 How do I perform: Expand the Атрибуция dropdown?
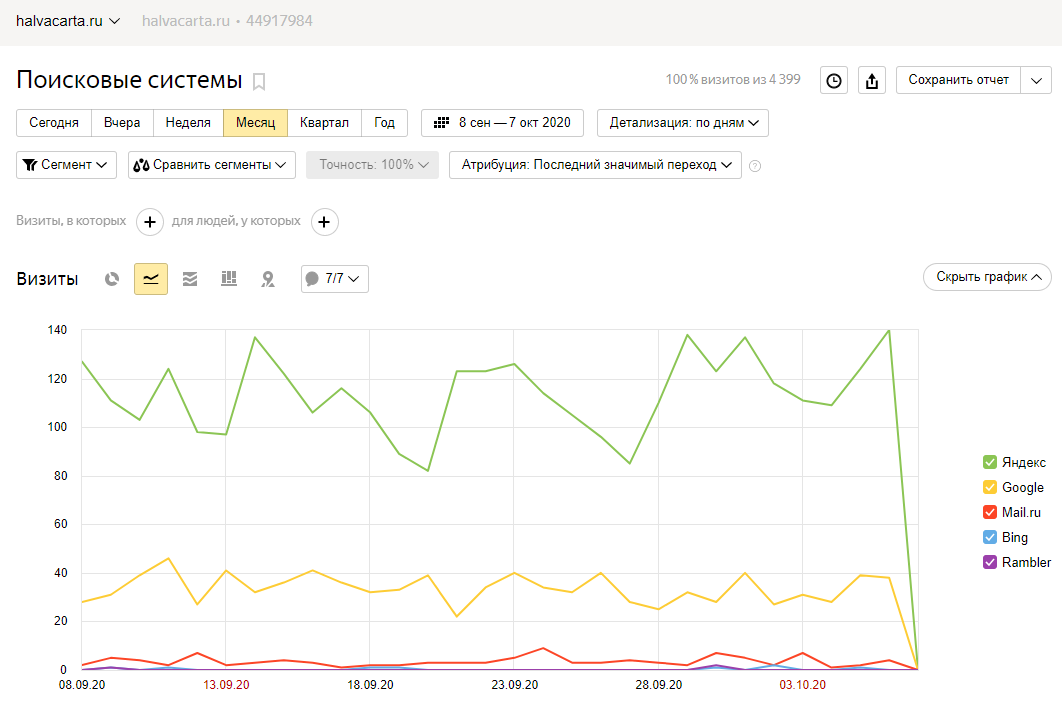(x=595, y=165)
